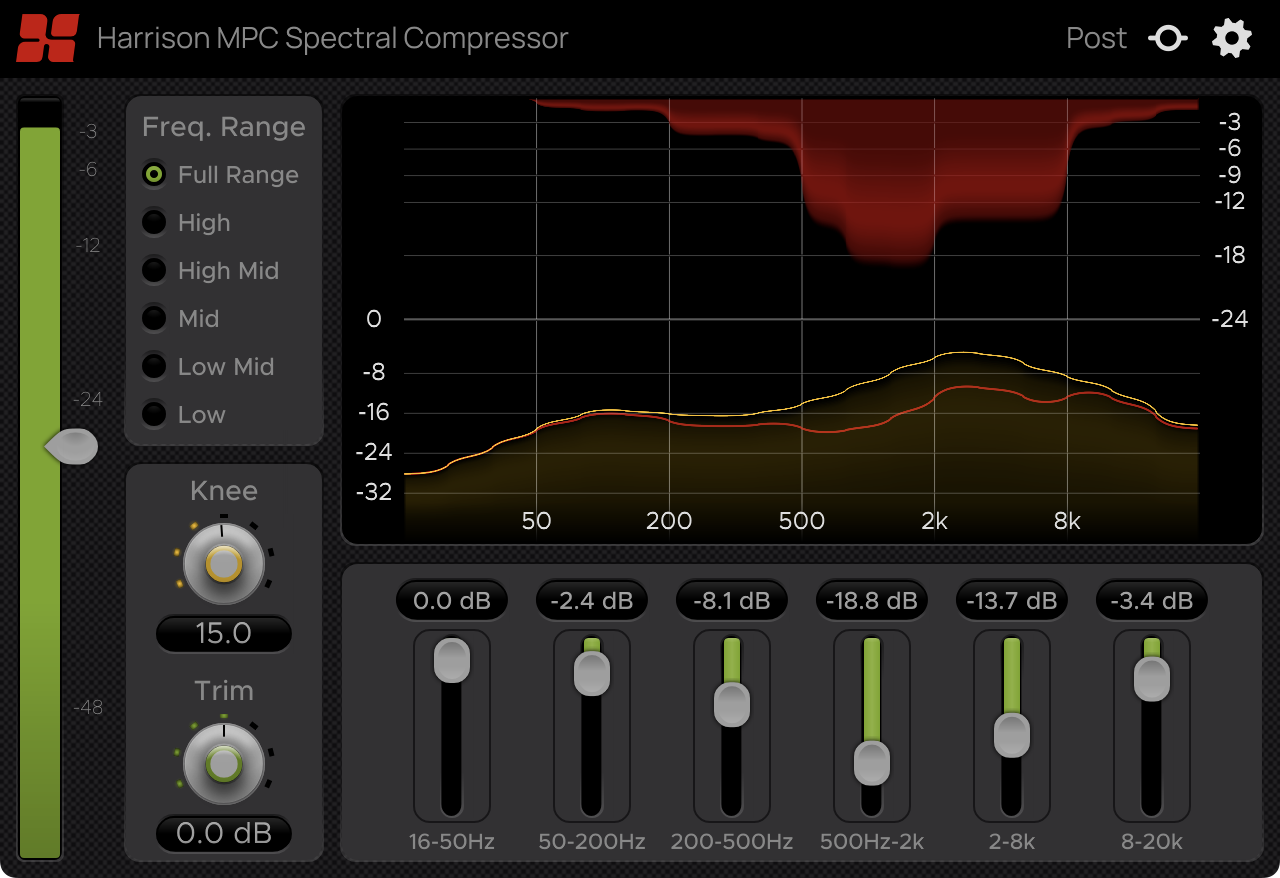The width and height of the screenshot is (1280, 878).
Task: Click the plugin title Harrison MPC Spectral Compressor
Action: tap(332, 39)
